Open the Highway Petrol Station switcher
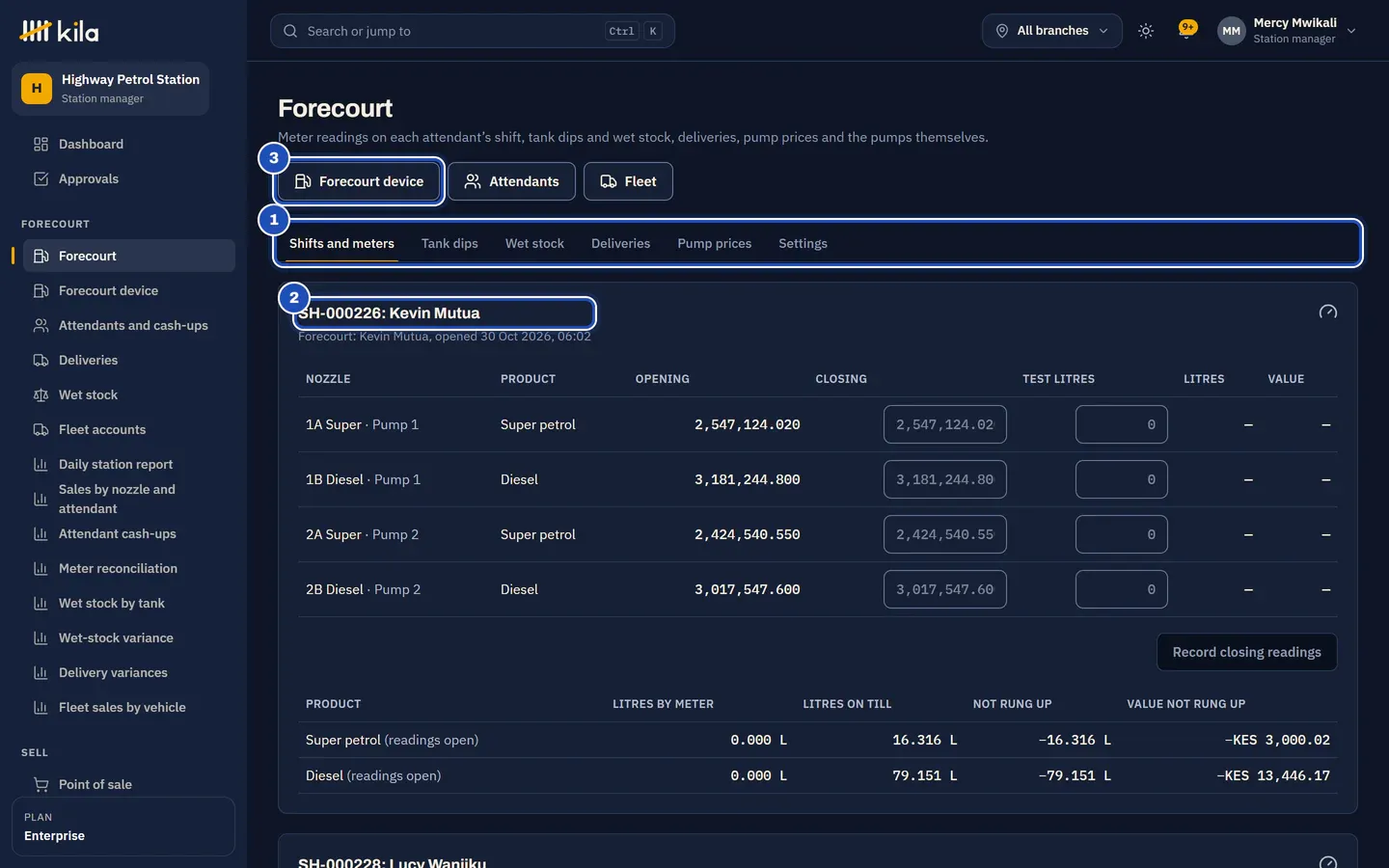 click(110, 89)
